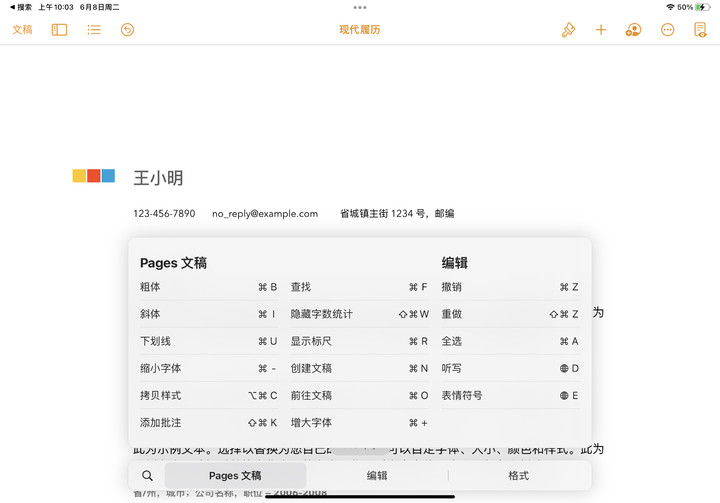Select 撤销 in edit shortcuts
The image size is (720, 503).
510,287
